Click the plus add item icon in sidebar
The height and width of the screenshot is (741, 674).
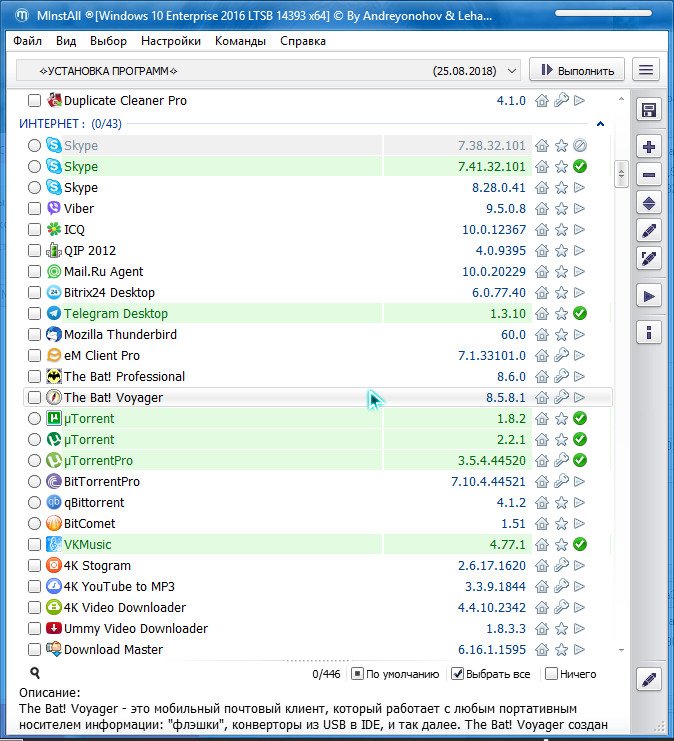pyautogui.click(x=648, y=147)
